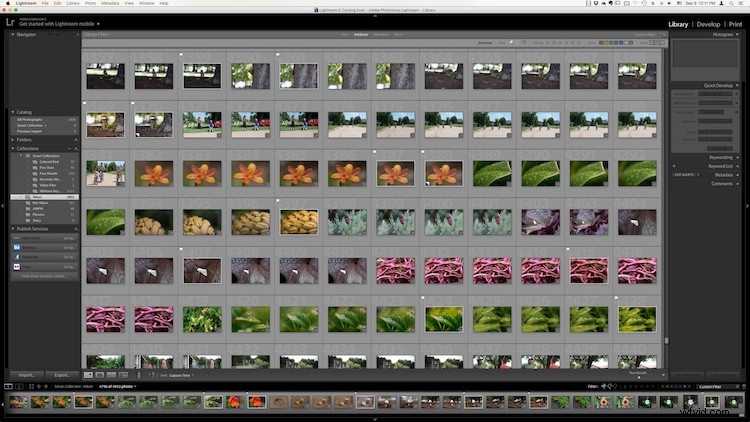Select the yellow fruit thumbnail with flag

[299, 222]
